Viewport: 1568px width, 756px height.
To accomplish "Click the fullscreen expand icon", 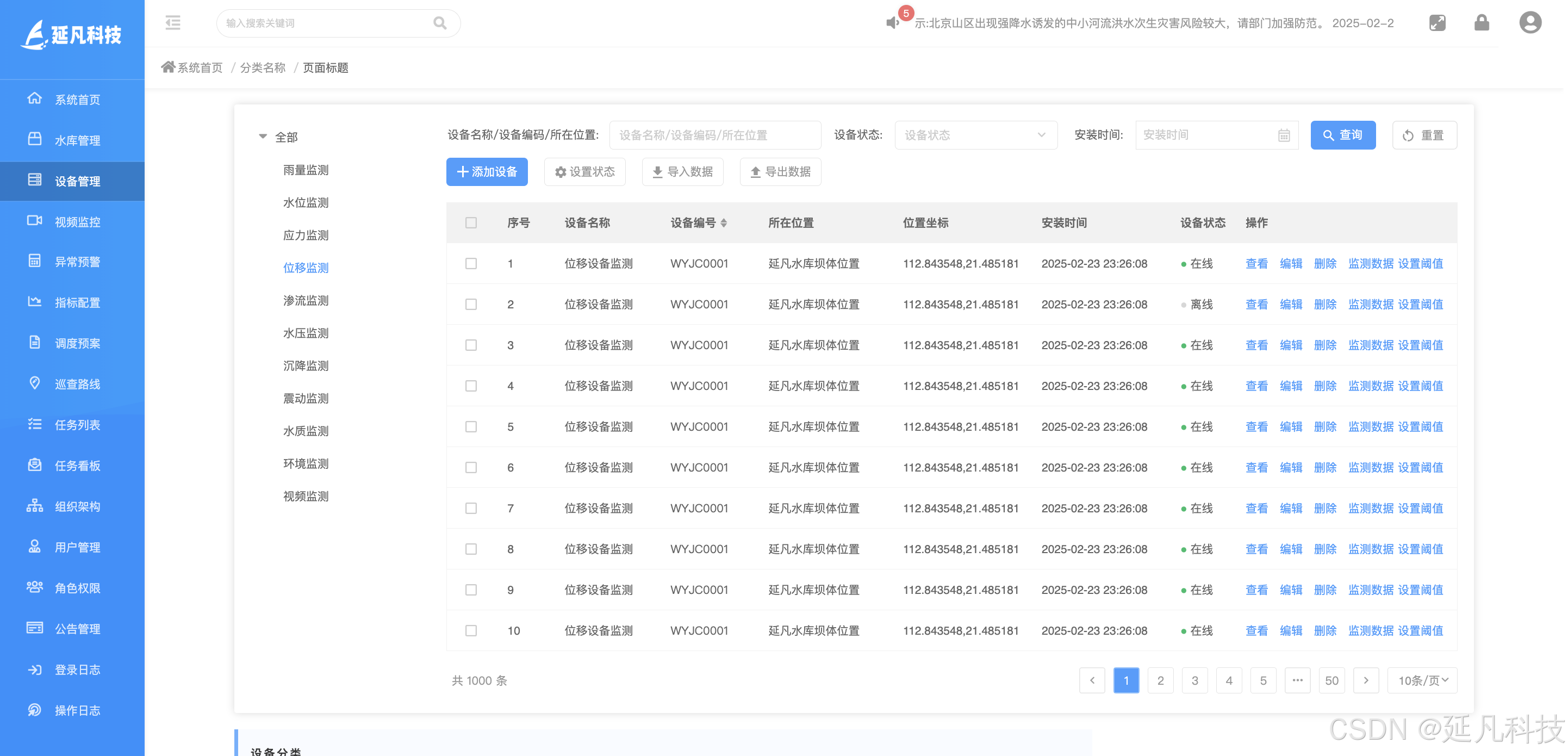I will click(1437, 23).
